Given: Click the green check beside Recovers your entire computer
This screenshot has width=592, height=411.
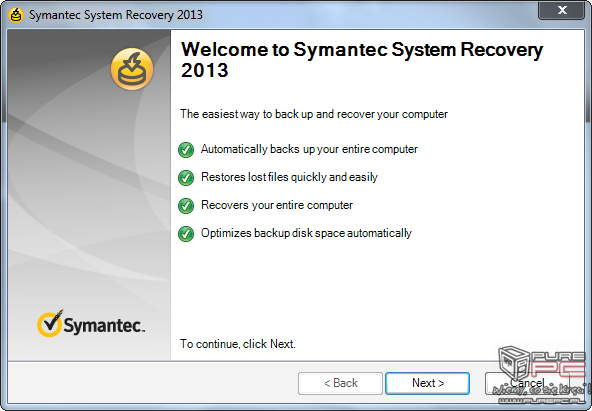Looking at the screenshot, I should [186, 206].
